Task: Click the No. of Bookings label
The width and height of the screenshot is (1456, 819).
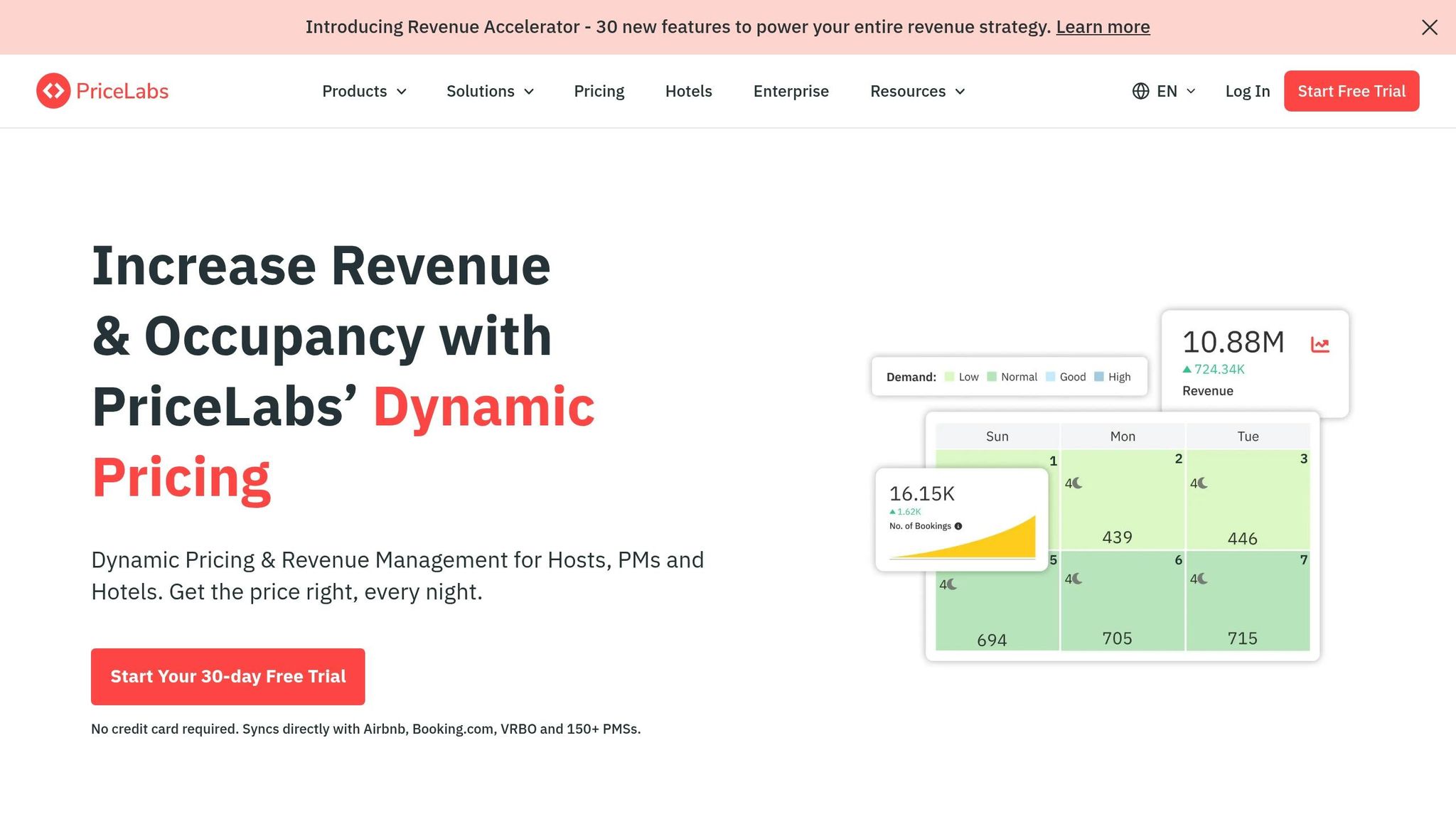Action: tap(920, 526)
